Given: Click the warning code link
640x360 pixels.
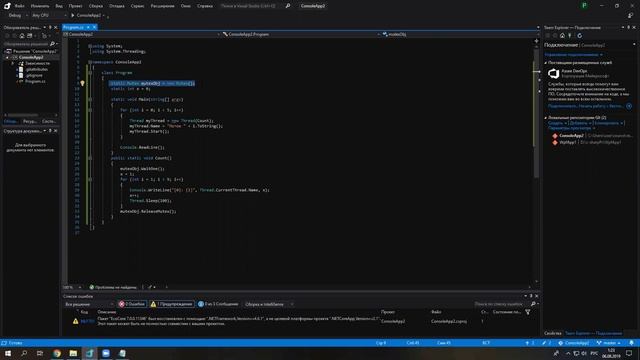Looking at the screenshot, I should [88, 322].
